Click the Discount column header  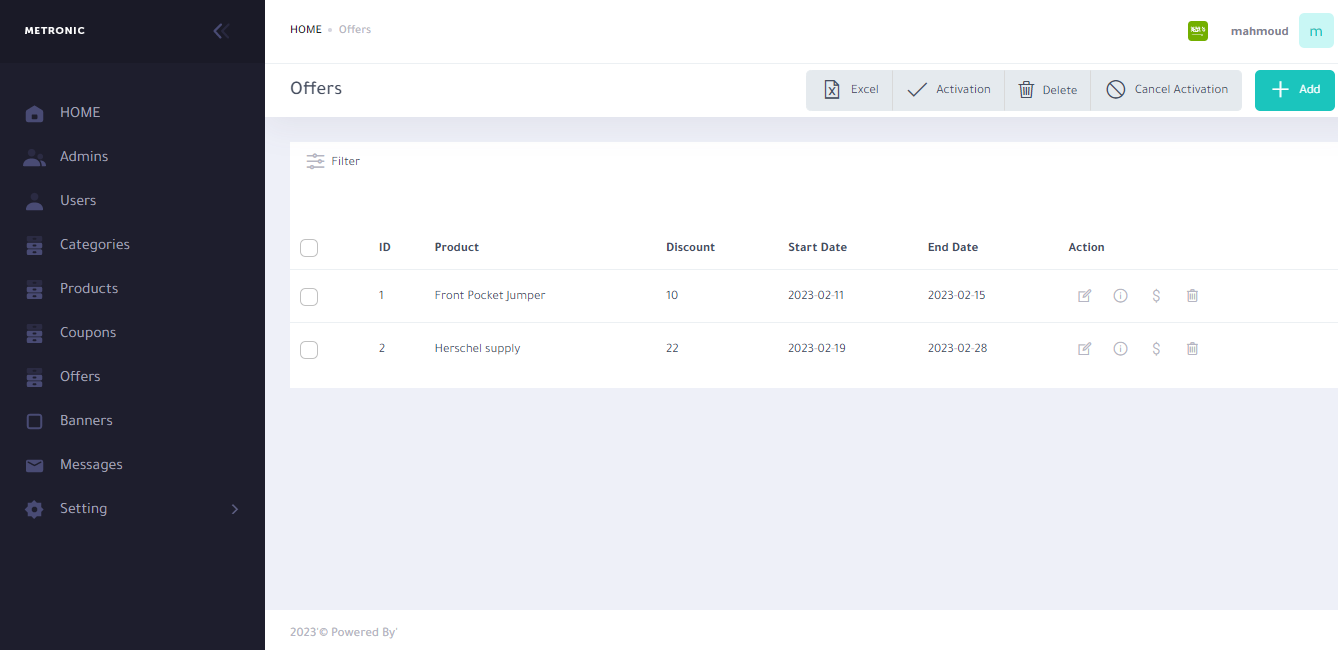tap(691, 247)
